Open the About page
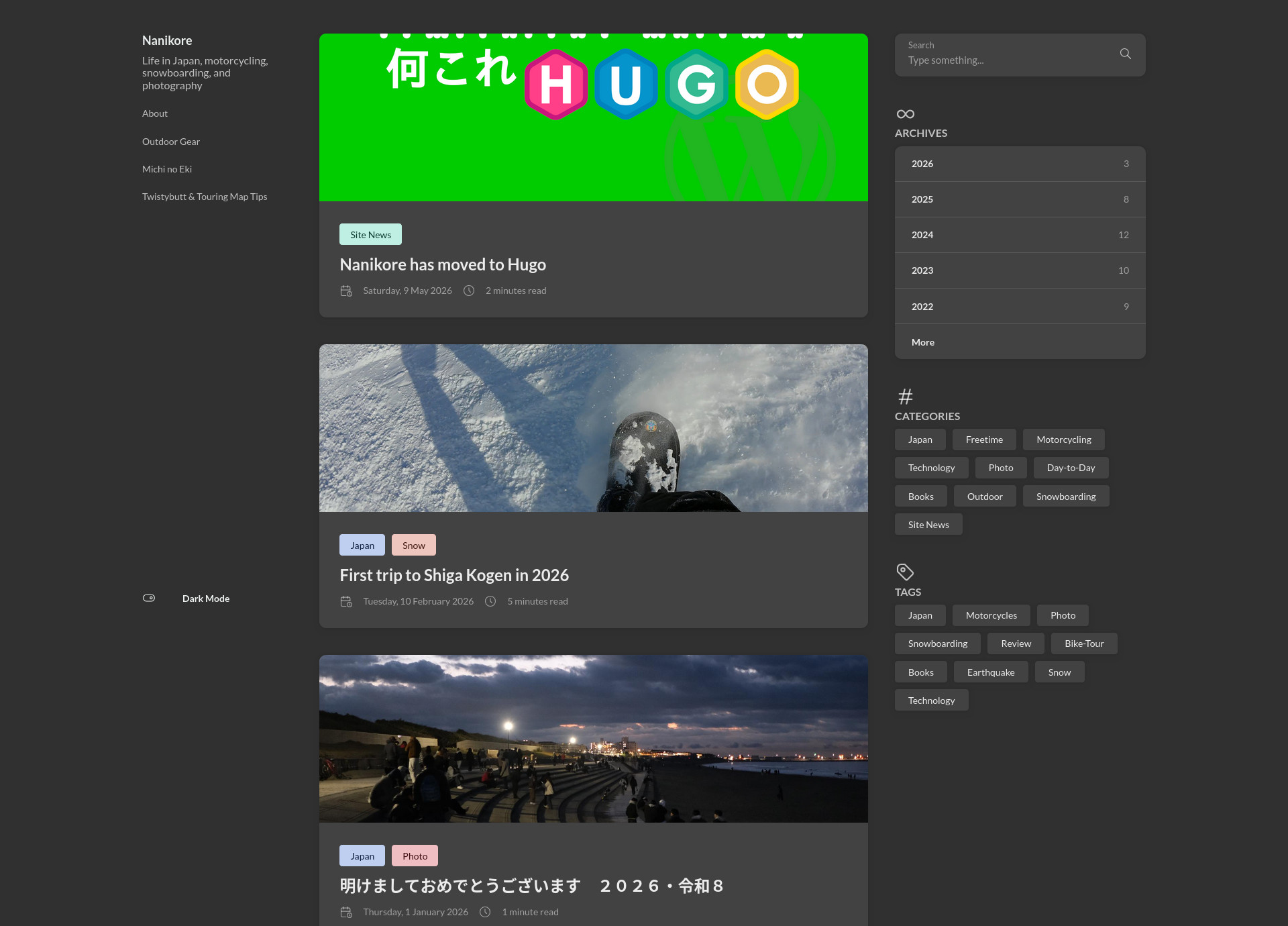The width and height of the screenshot is (1288, 926). click(x=155, y=113)
